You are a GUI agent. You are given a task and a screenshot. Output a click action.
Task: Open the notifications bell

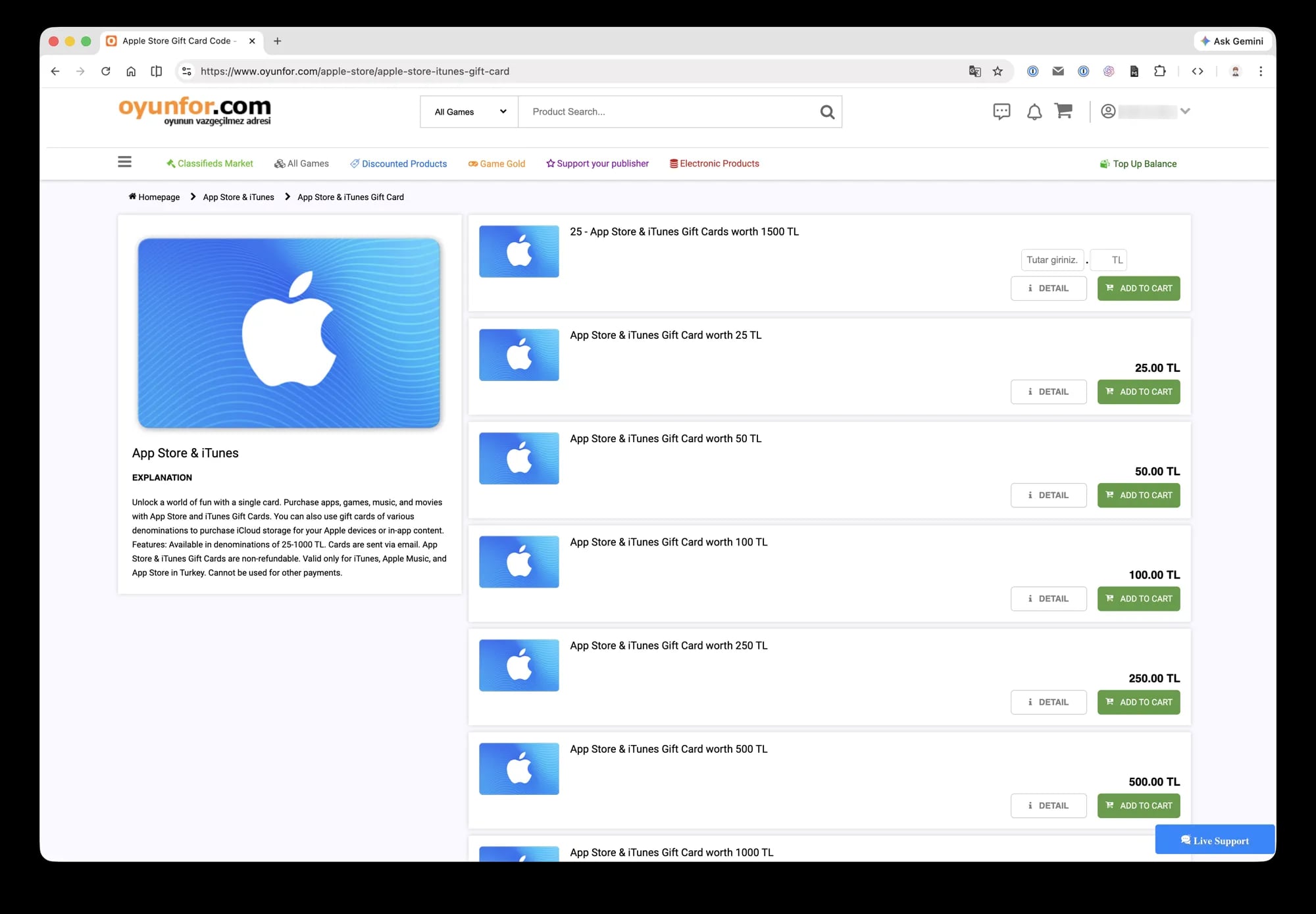[x=1034, y=112]
